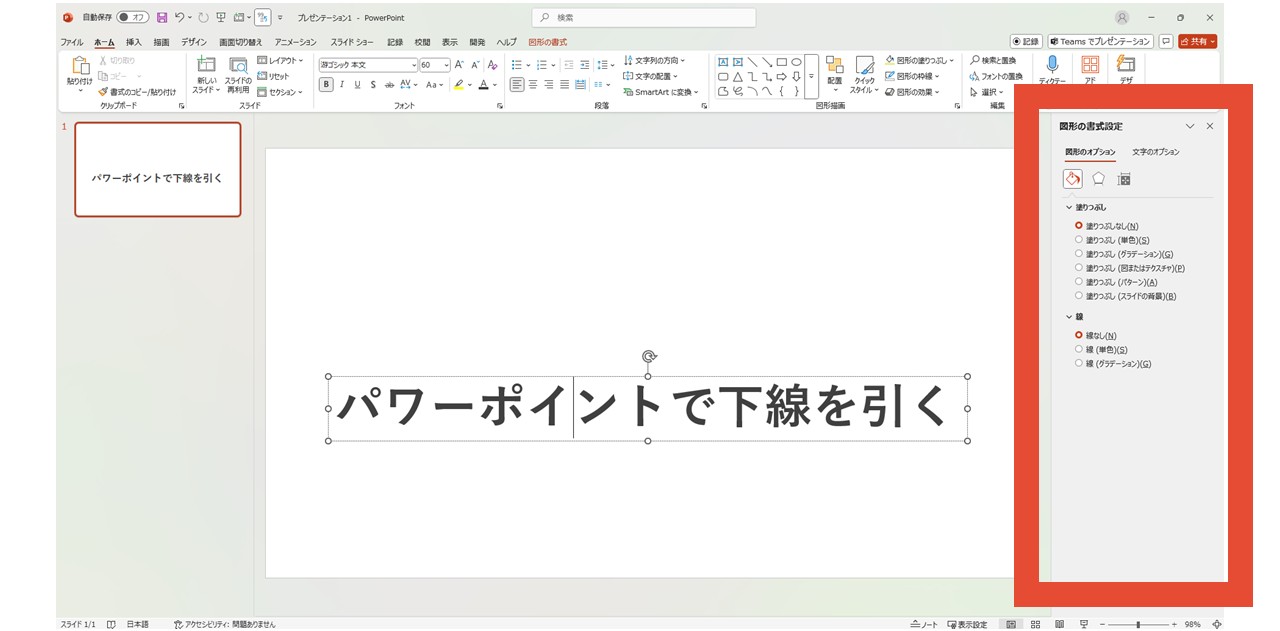Click the New Slide (新しいスライド) icon
Image resolution: width=1280 pixels, height=631 pixels.
(x=206, y=64)
